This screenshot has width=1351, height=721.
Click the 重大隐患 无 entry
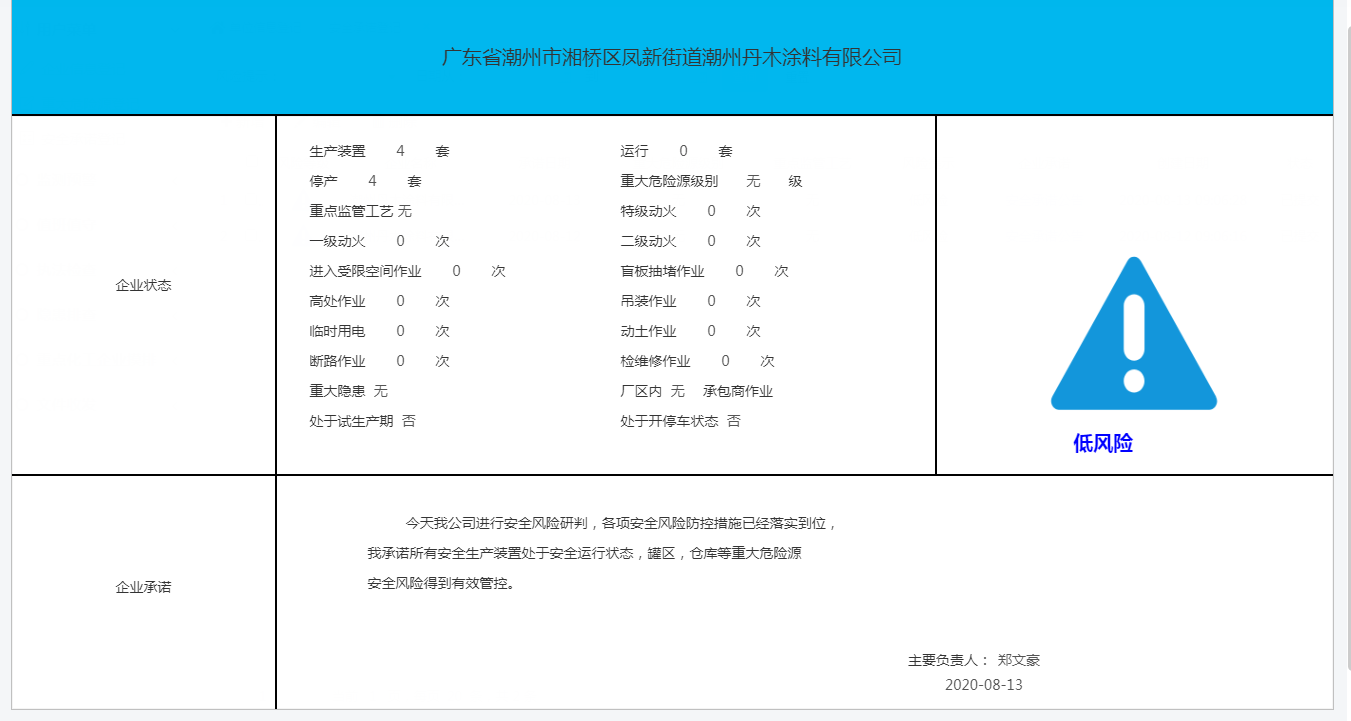348,391
